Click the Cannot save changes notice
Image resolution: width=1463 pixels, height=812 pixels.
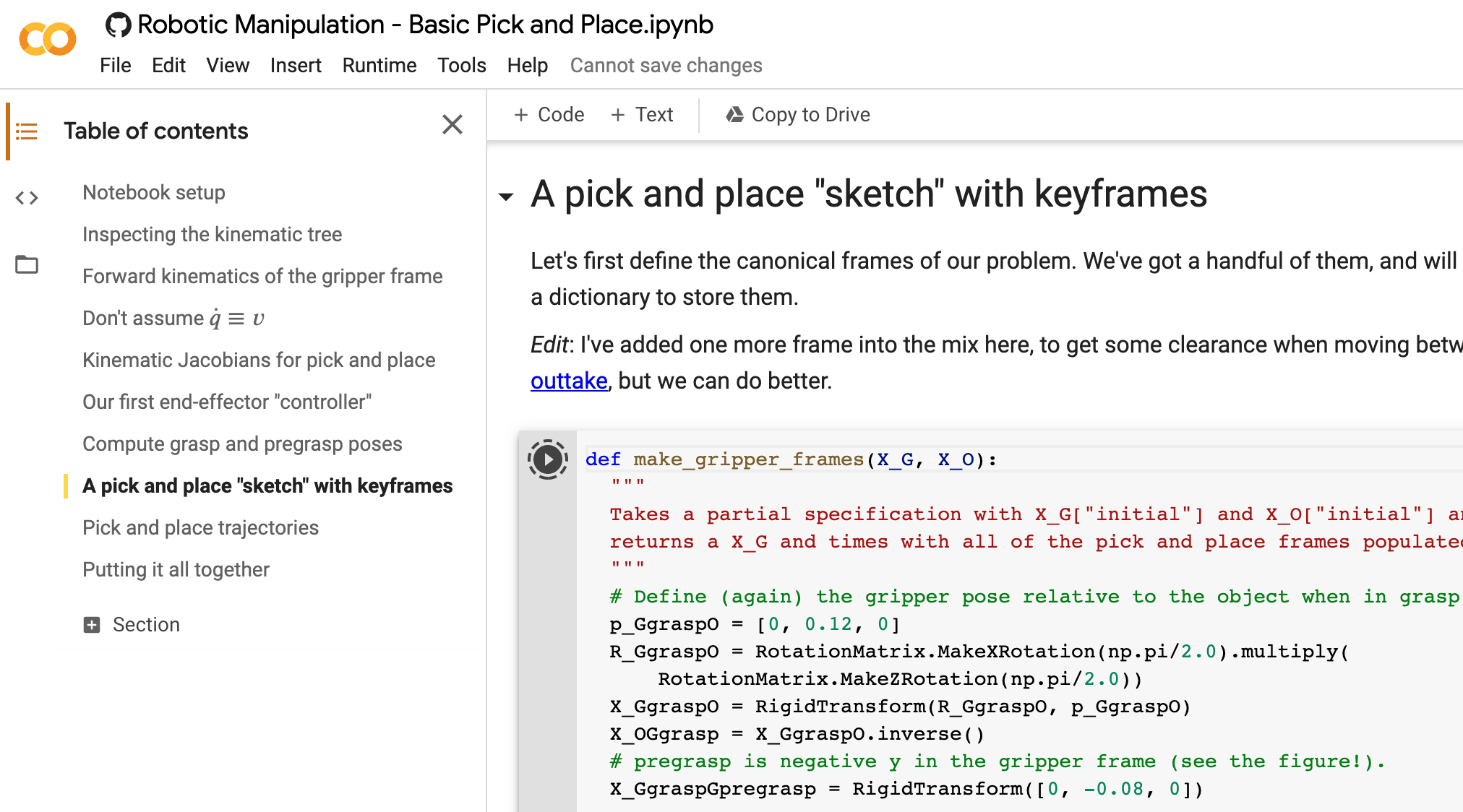click(666, 65)
